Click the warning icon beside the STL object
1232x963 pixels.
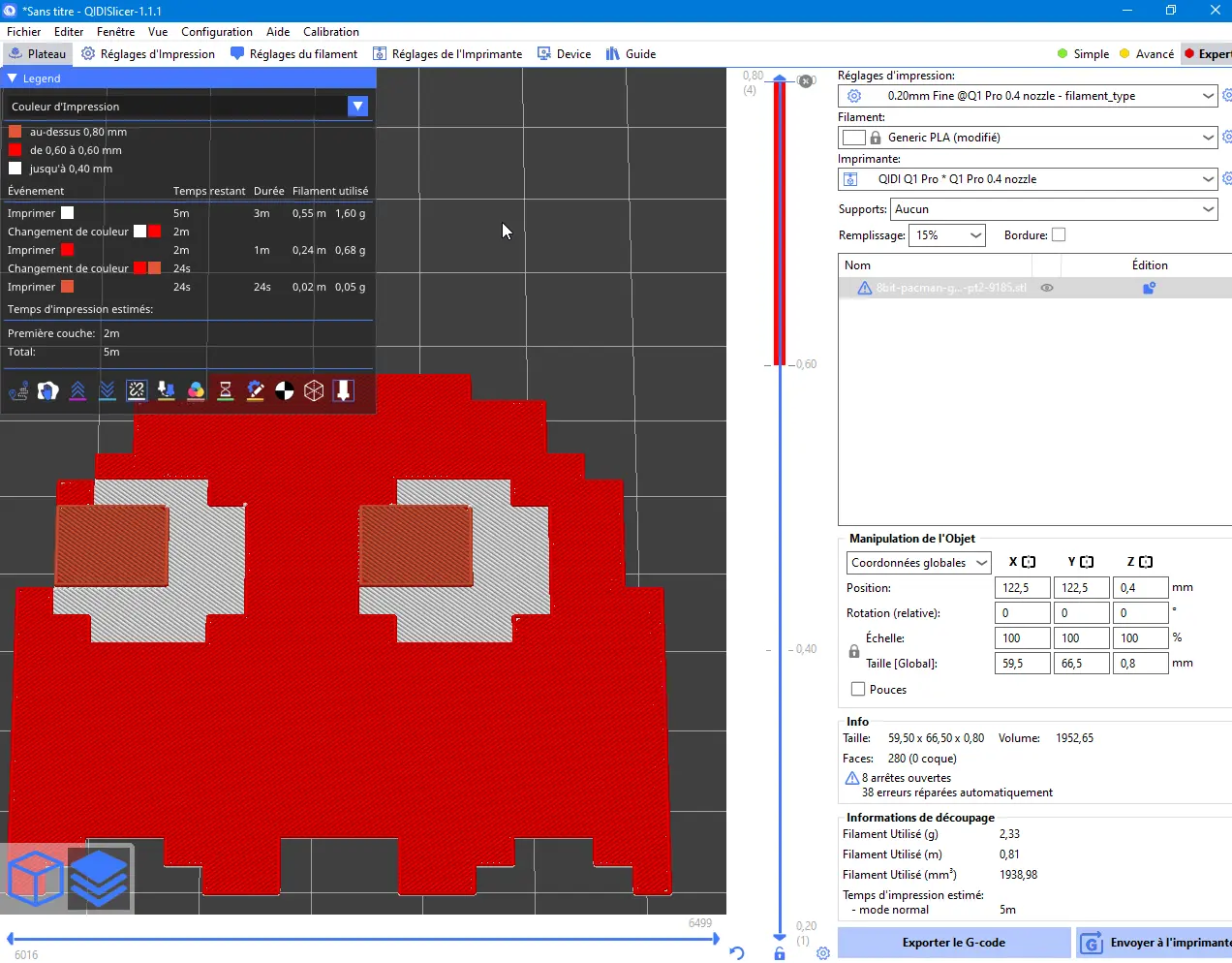point(865,288)
